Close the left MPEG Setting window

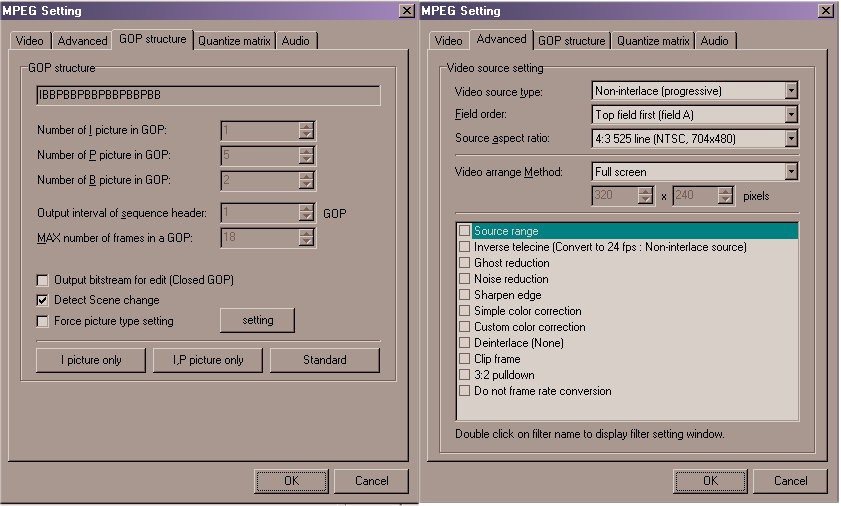pos(407,11)
